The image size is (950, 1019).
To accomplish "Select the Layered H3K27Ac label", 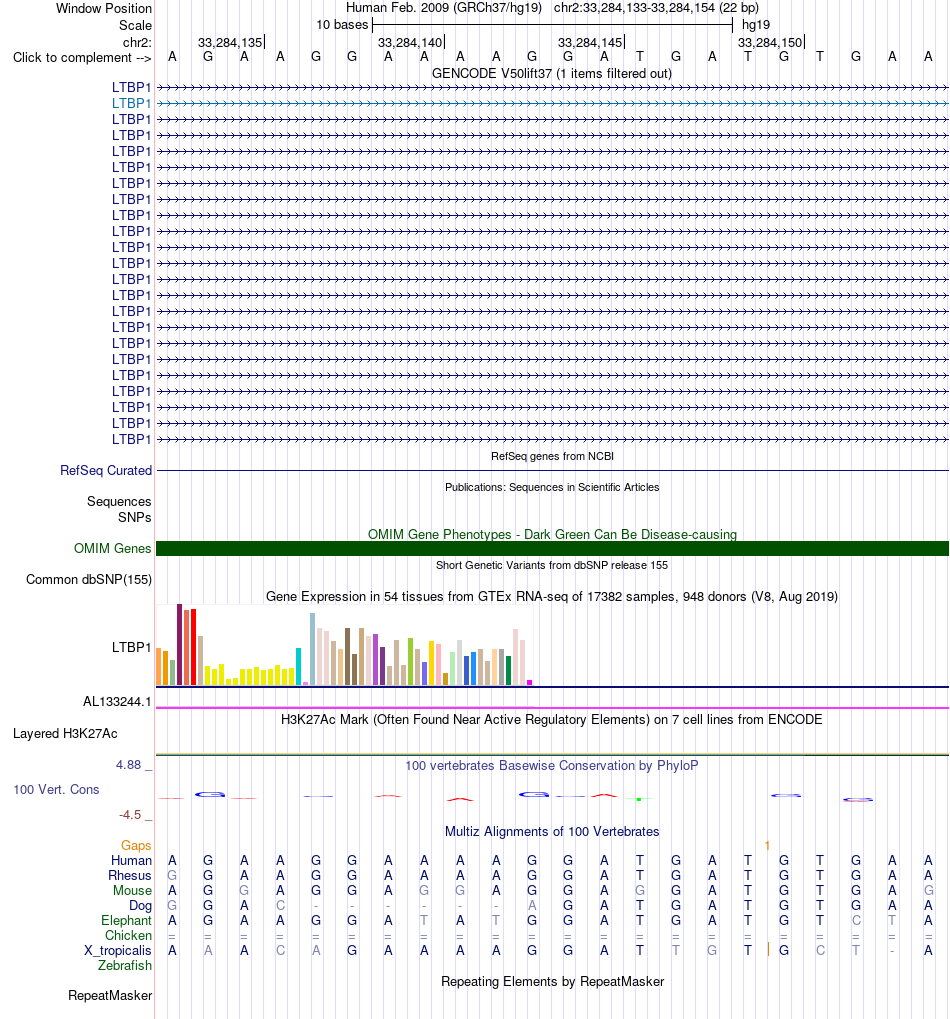I will (x=65, y=734).
